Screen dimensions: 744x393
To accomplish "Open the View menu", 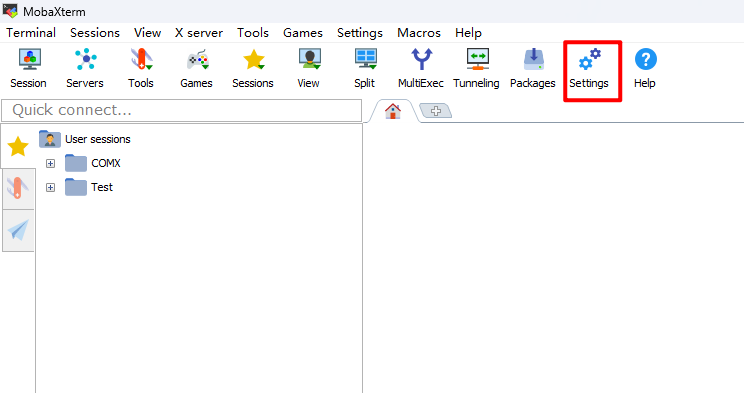I will coord(148,33).
